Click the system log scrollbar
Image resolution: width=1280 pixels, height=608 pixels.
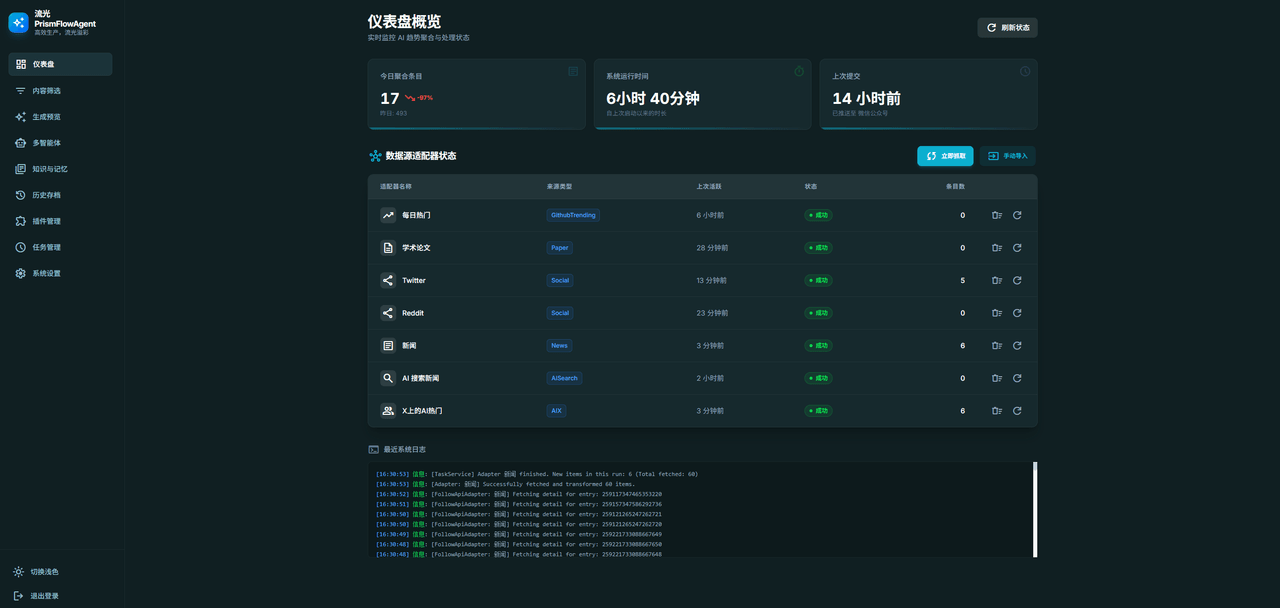(1035, 509)
